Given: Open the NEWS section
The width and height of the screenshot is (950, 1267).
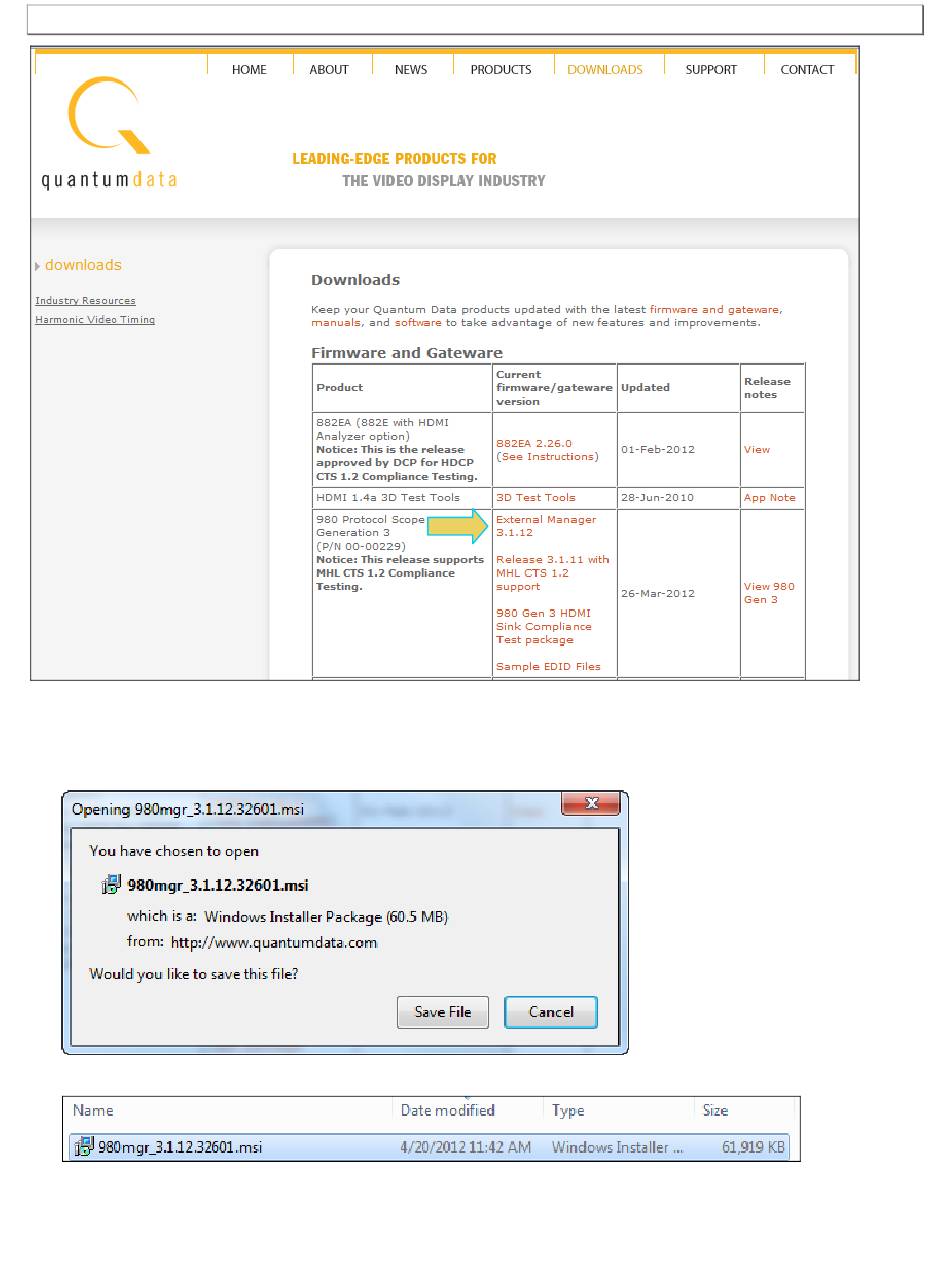Looking at the screenshot, I should (411, 70).
